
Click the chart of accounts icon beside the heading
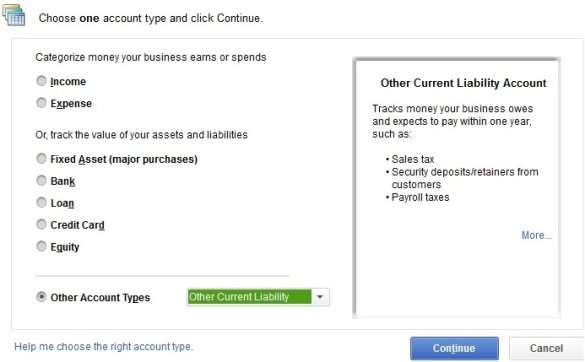(14, 15)
